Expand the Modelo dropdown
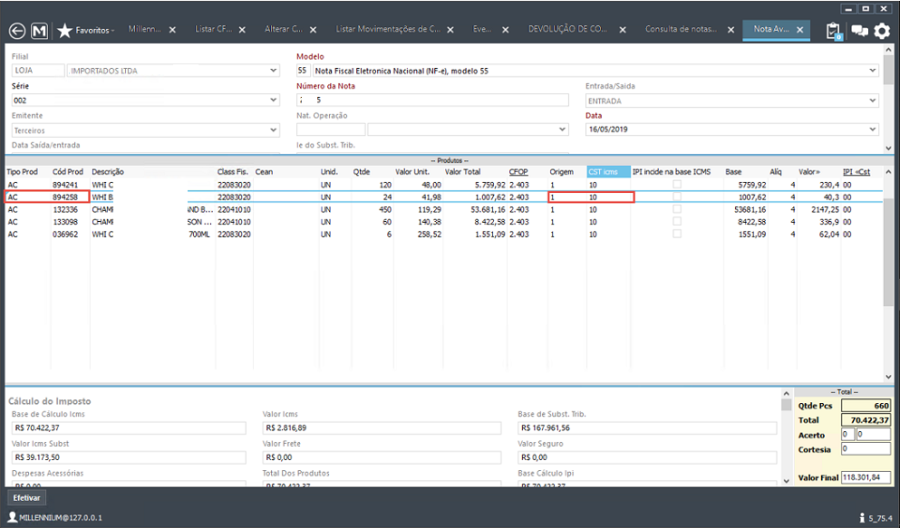This screenshot has height=528, width=900. [872, 71]
